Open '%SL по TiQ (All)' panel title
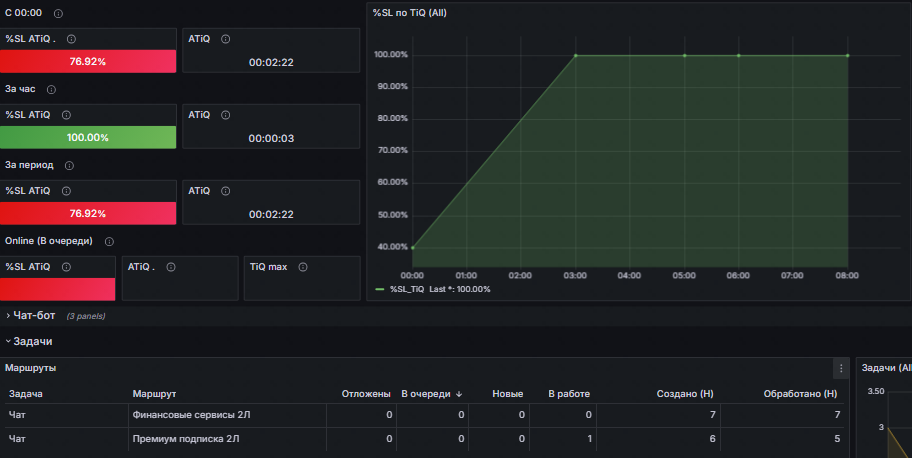This screenshot has height=458, width=912. point(409,13)
